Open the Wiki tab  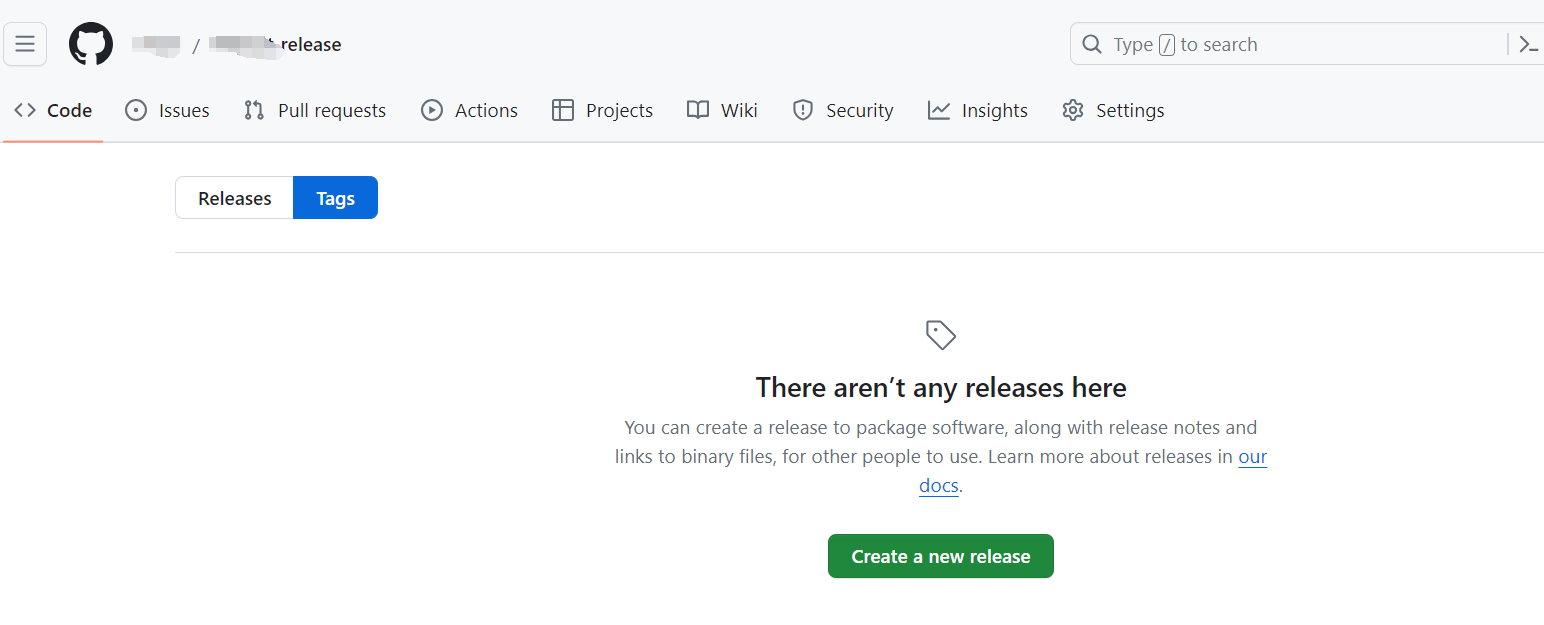click(722, 110)
